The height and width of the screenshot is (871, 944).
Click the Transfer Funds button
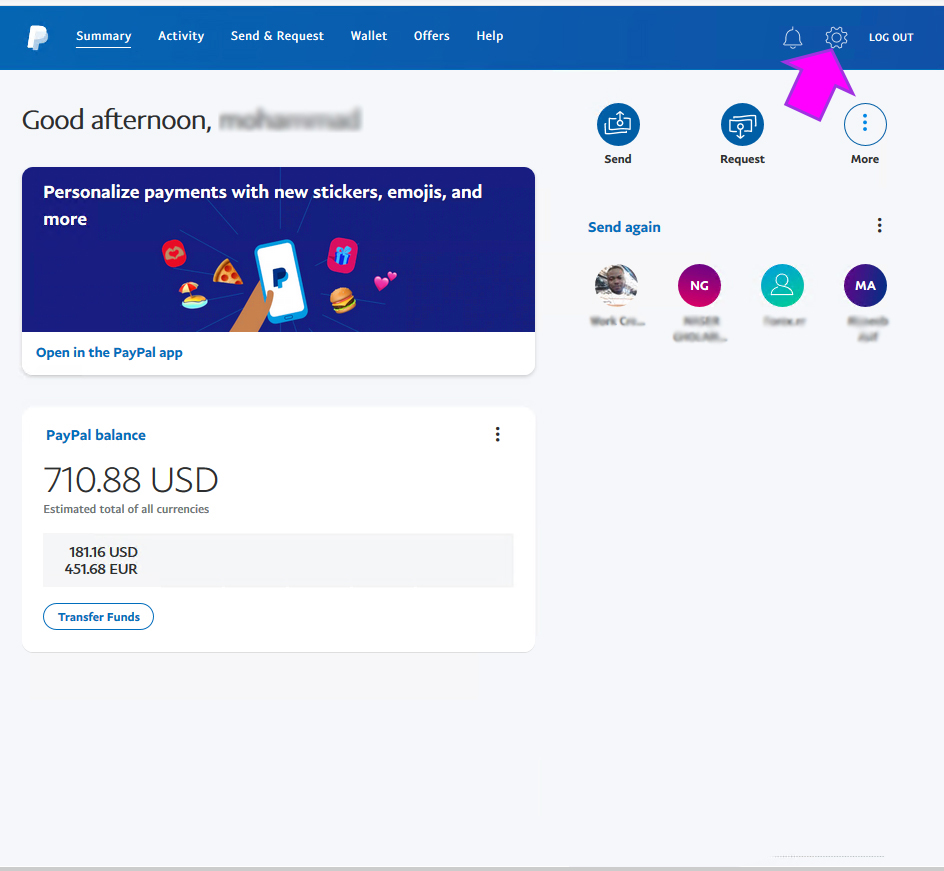pyautogui.click(x=98, y=616)
